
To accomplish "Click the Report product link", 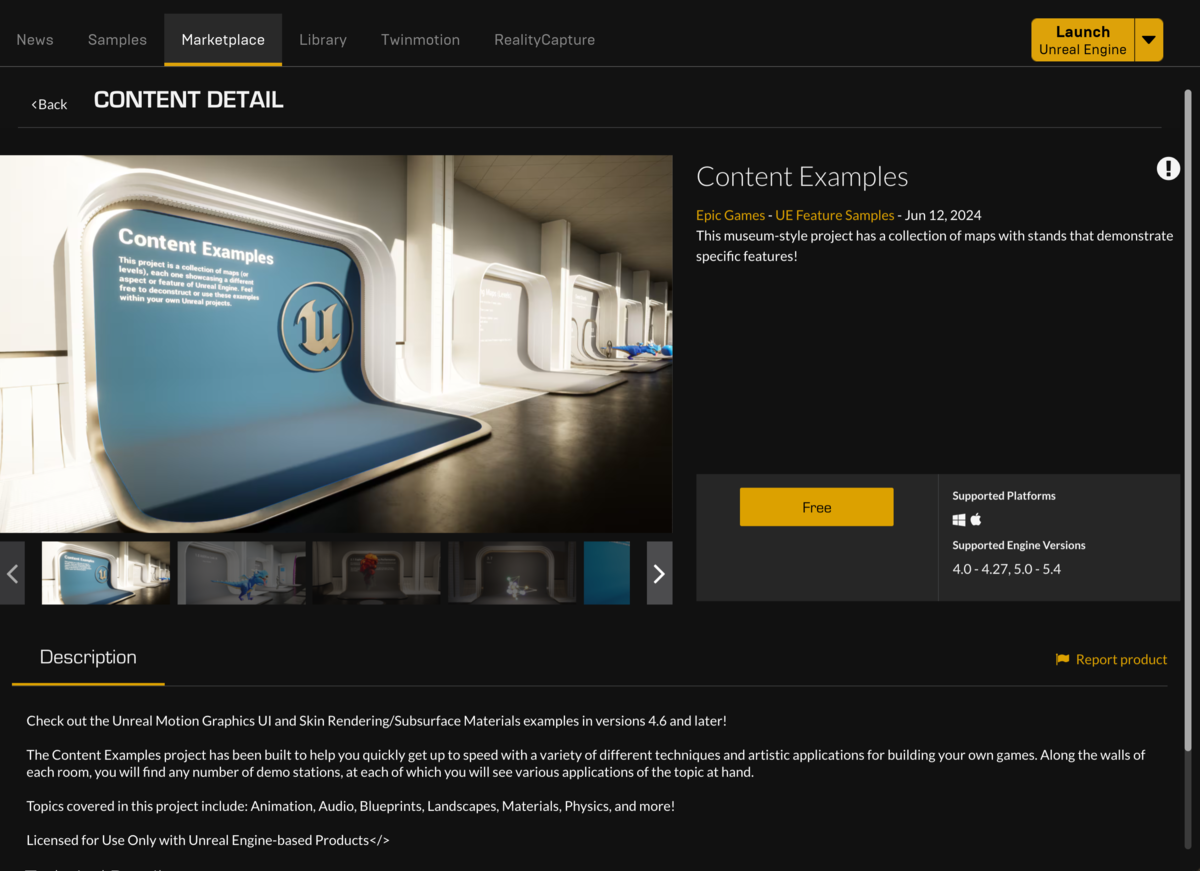I will (1121, 659).
